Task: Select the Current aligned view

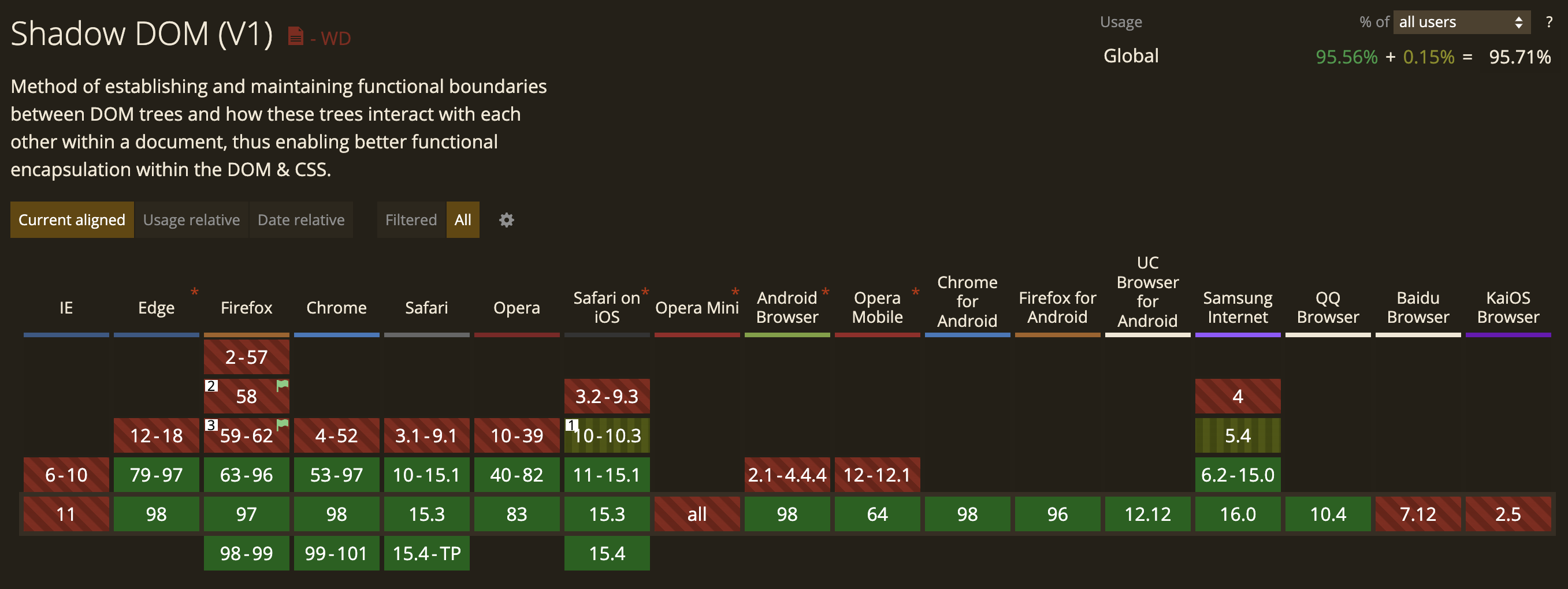Action: (x=72, y=219)
